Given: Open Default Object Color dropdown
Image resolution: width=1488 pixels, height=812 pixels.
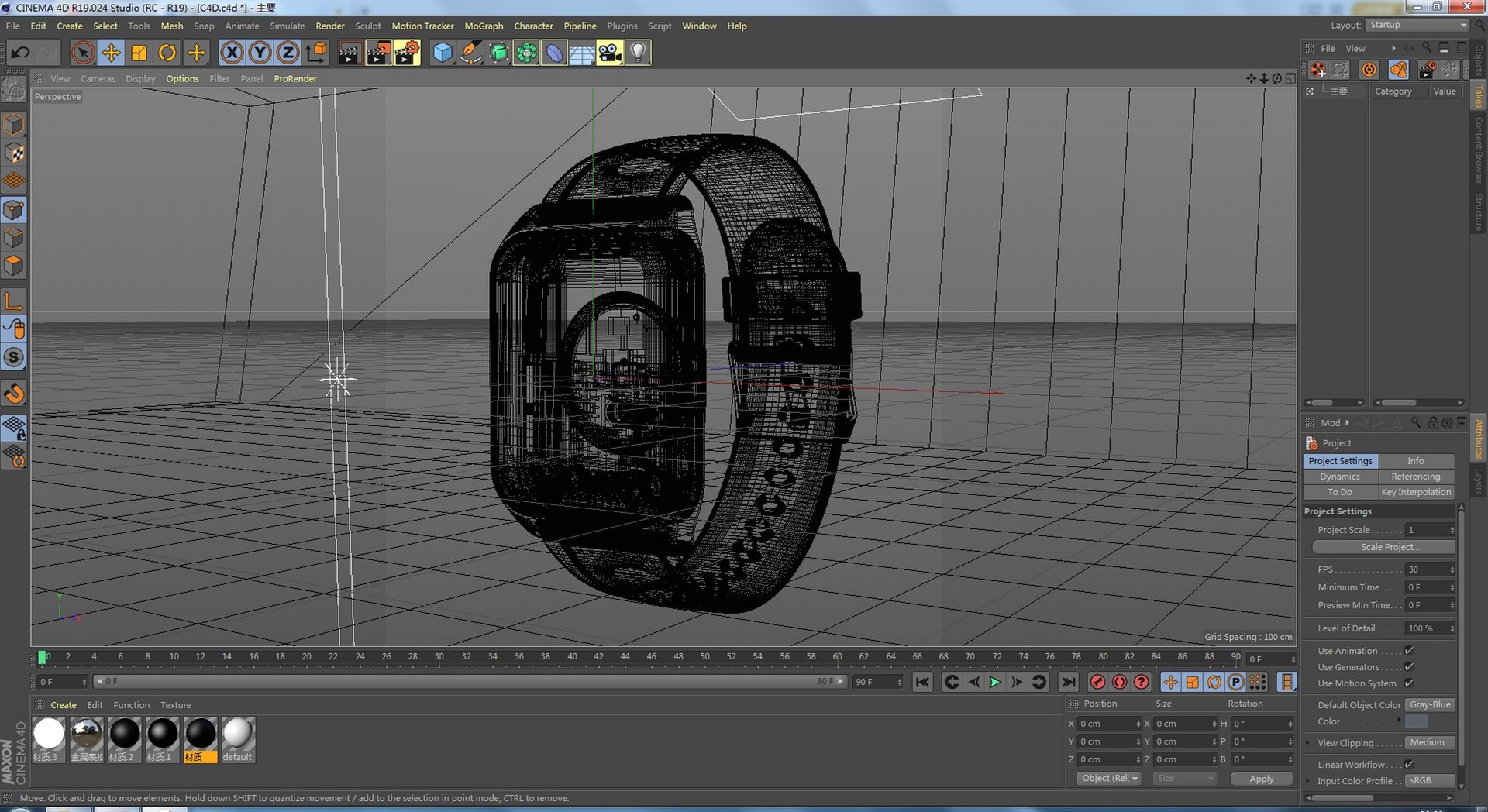Looking at the screenshot, I should tap(1430, 705).
